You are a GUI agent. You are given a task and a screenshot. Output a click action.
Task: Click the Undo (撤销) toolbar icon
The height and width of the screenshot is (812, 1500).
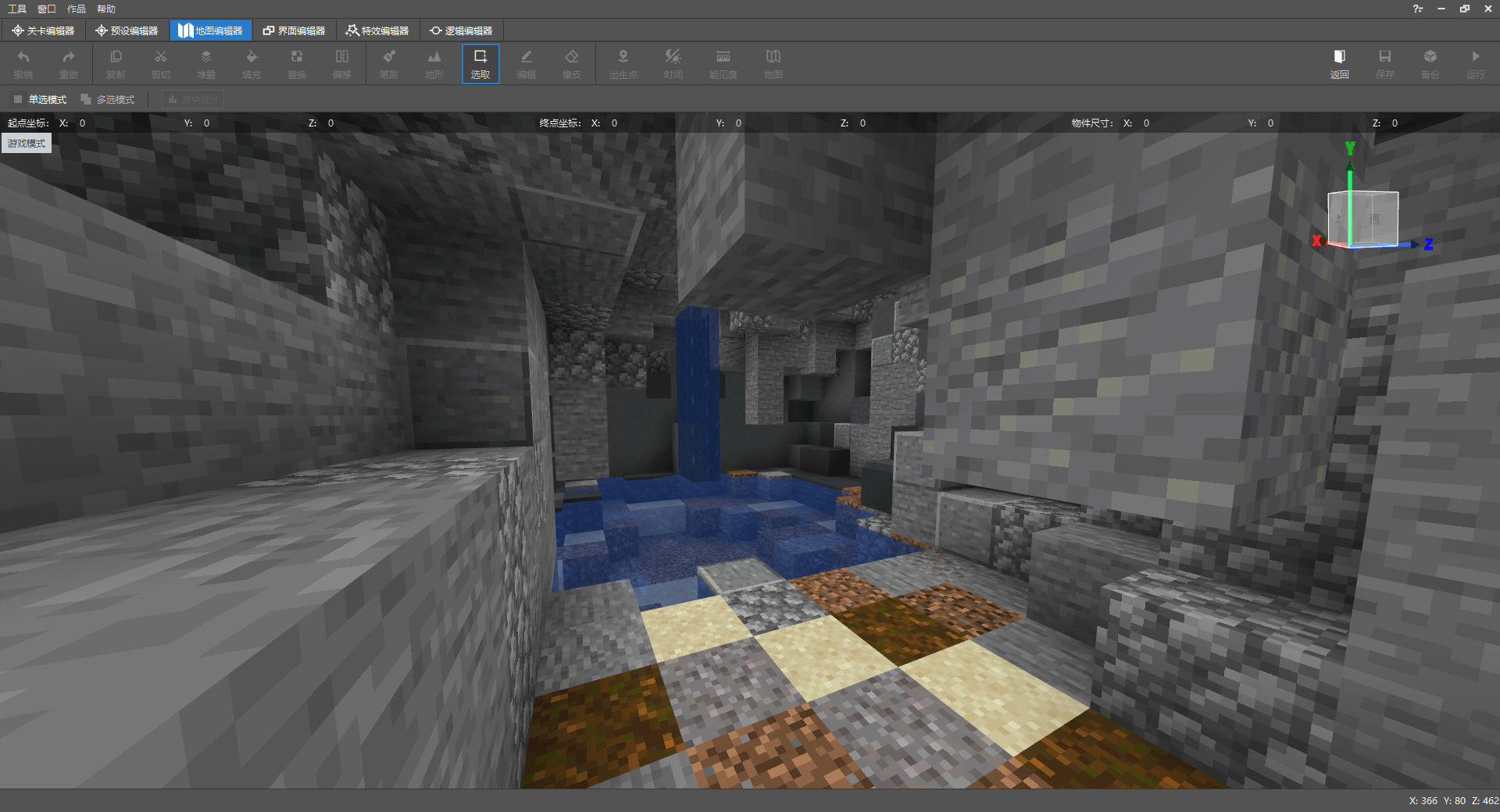coord(23,63)
